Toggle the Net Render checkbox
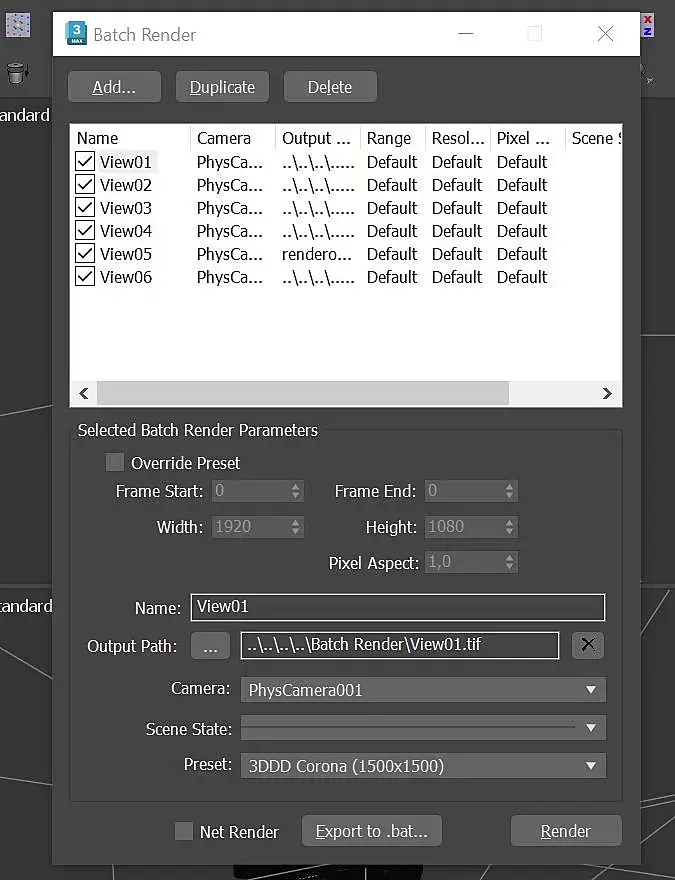Screen dimensions: 675x880 pyautogui.click(x=183, y=831)
